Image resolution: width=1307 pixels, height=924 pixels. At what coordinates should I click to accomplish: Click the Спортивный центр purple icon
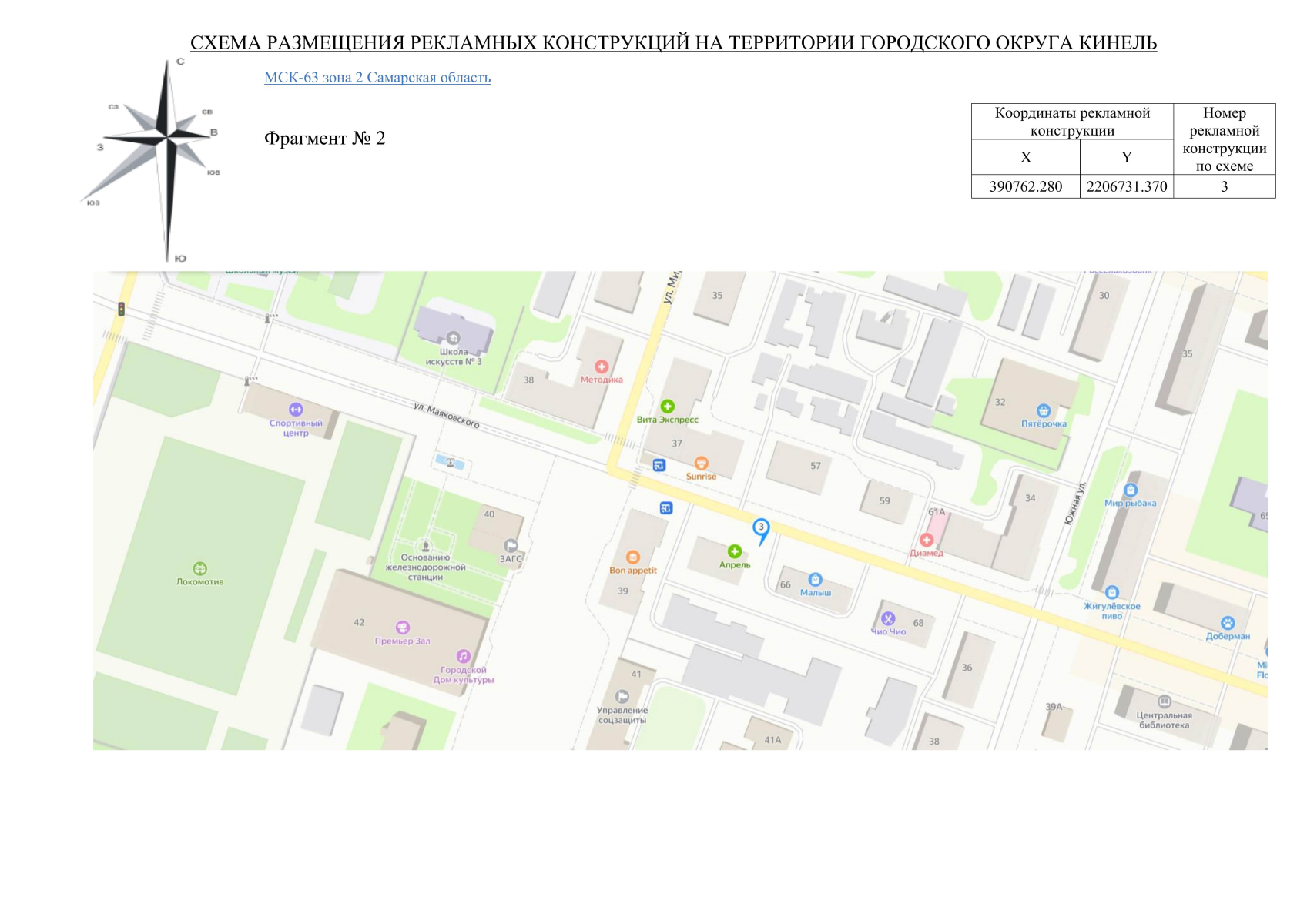click(296, 410)
